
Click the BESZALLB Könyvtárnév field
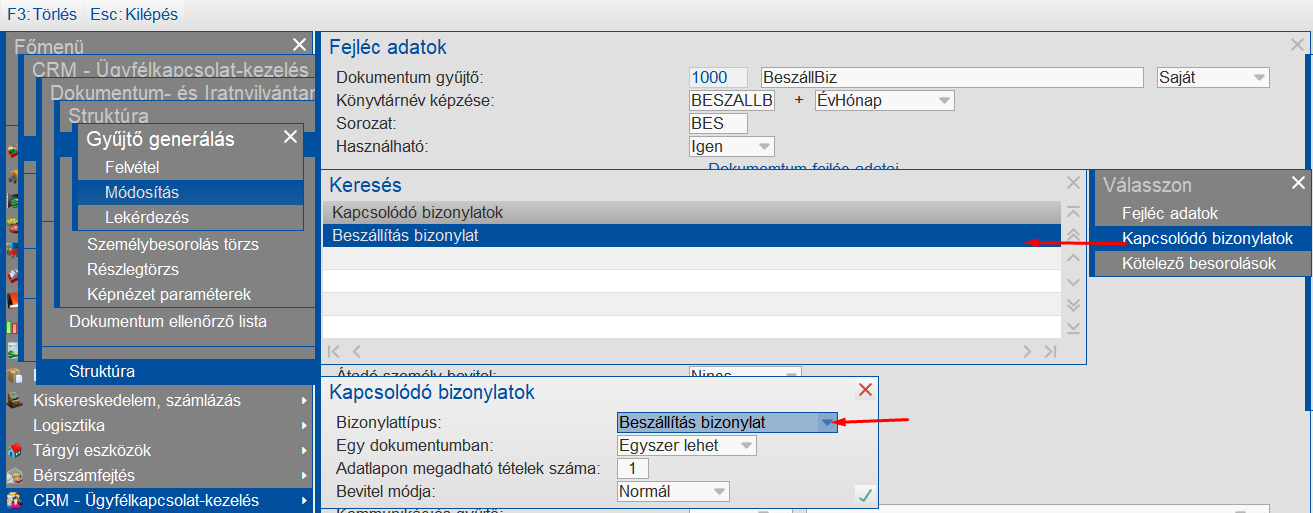[x=732, y=100]
